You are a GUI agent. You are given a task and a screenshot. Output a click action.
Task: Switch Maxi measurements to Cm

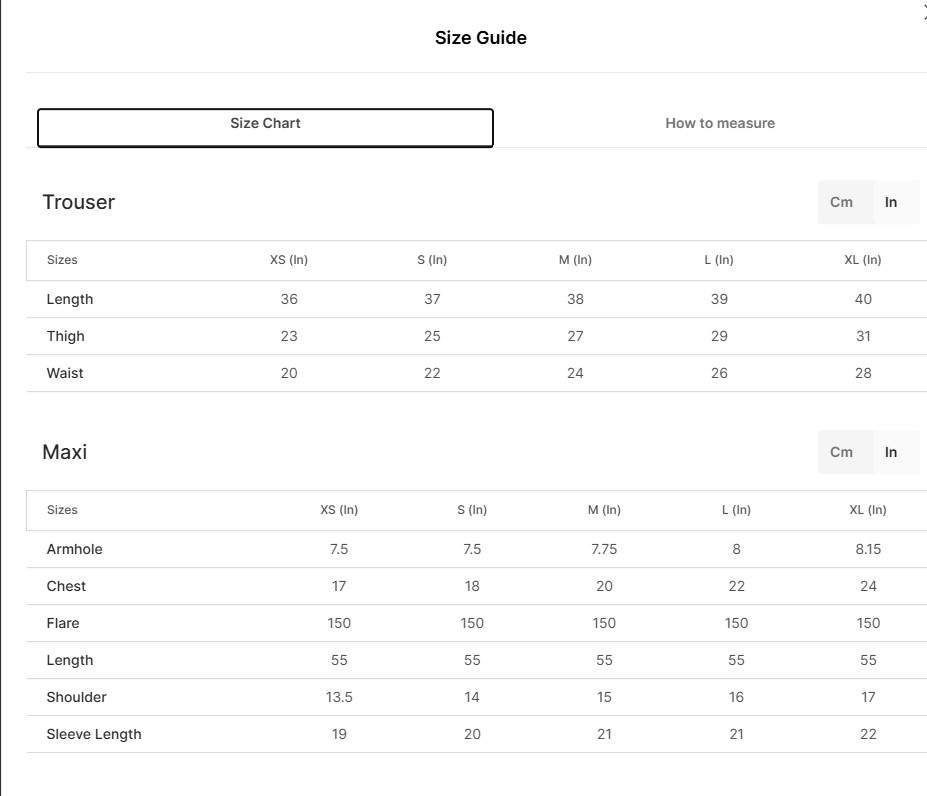(841, 452)
